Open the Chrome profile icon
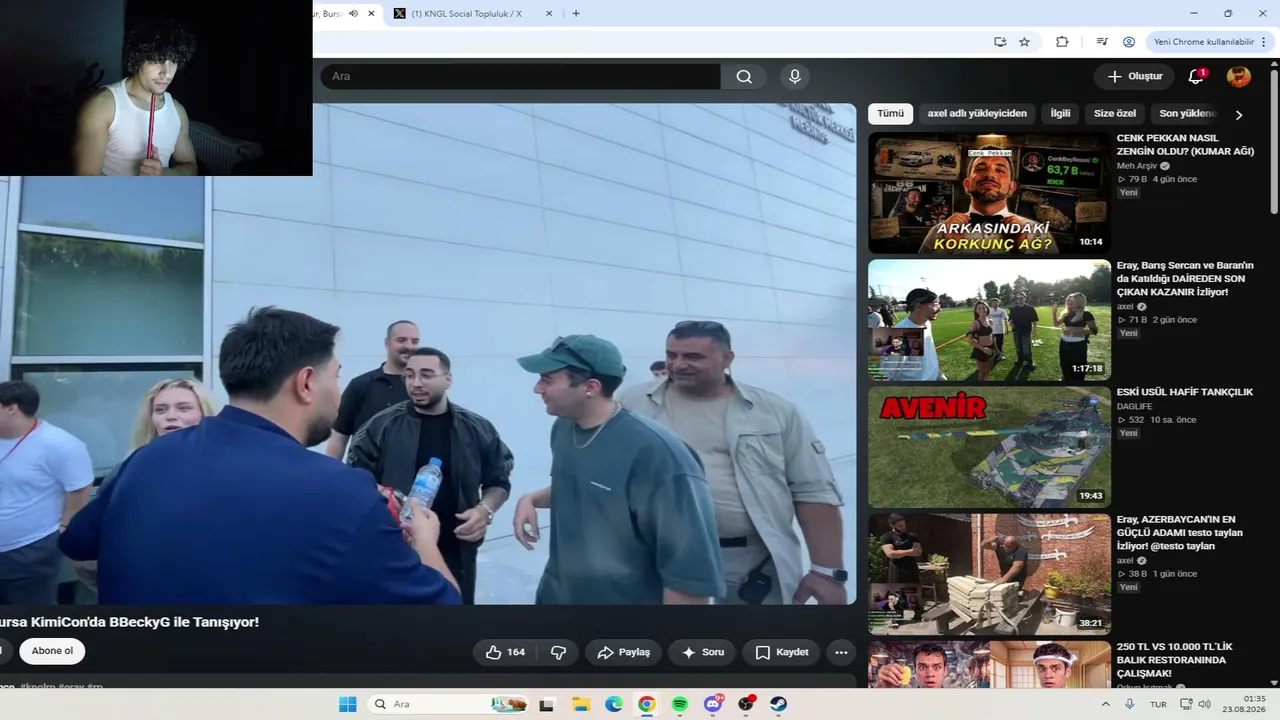 point(1129,42)
